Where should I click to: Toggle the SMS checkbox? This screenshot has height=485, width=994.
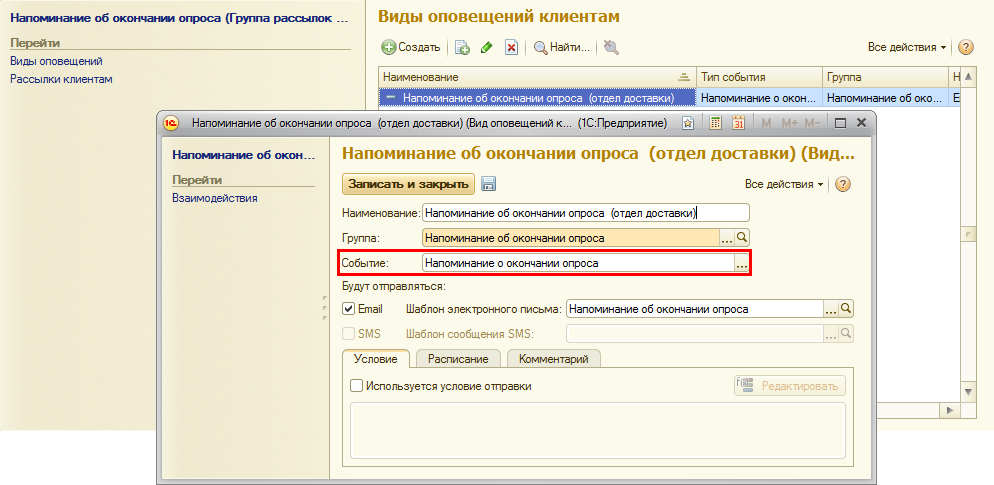[349, 334]
